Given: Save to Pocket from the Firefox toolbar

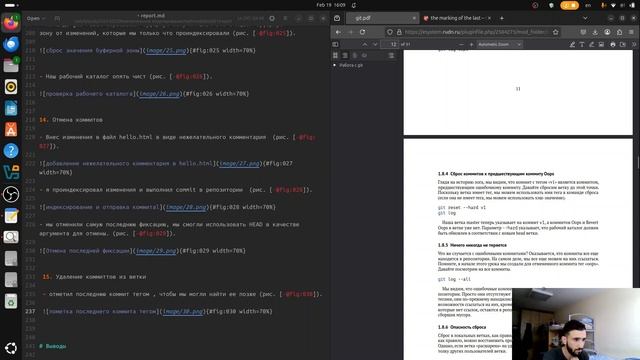Looking at the screenshot, I should 583,32.
